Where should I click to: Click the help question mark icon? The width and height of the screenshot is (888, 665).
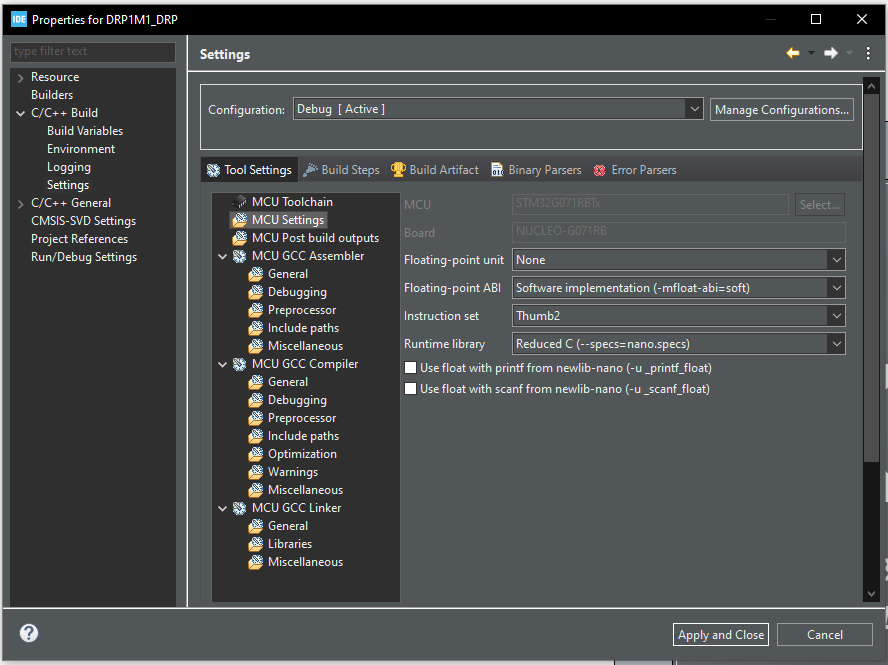tap(29, 633)
